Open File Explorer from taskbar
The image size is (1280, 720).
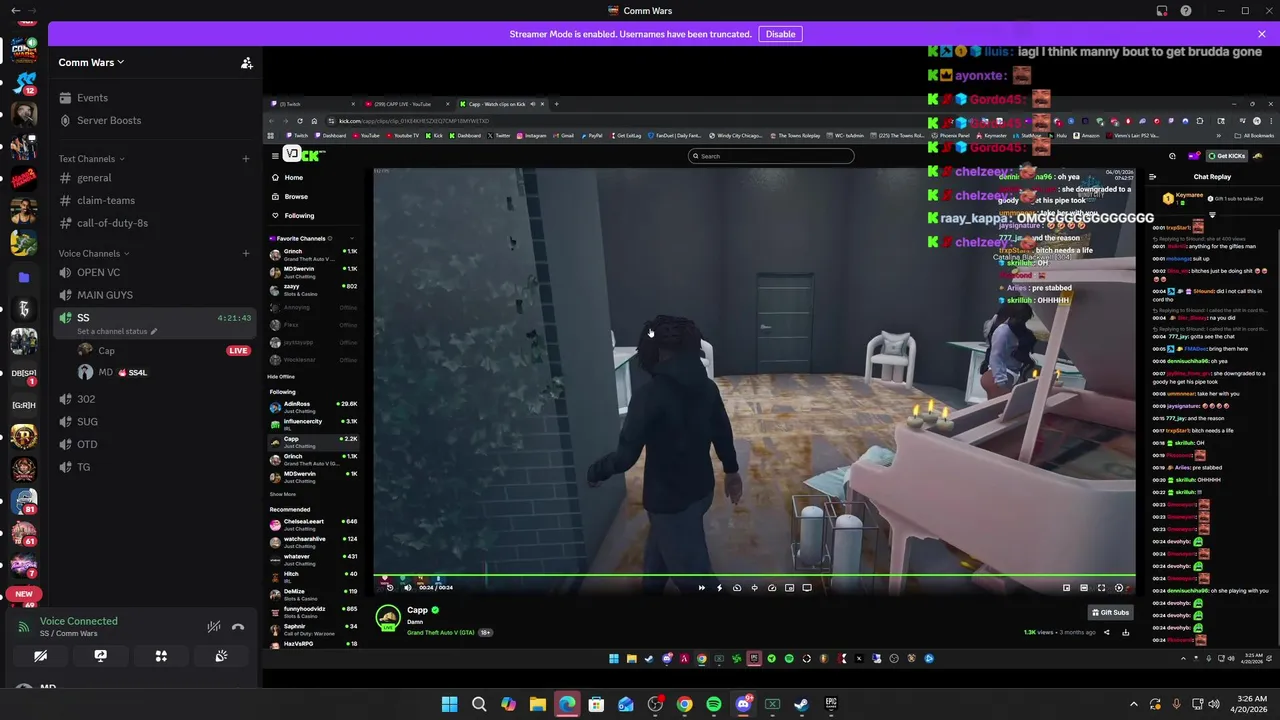(x=537, y=704)
